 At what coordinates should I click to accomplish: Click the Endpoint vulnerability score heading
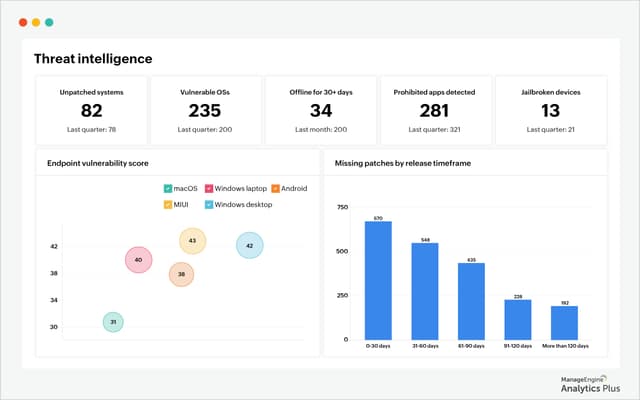click(98, 163)
